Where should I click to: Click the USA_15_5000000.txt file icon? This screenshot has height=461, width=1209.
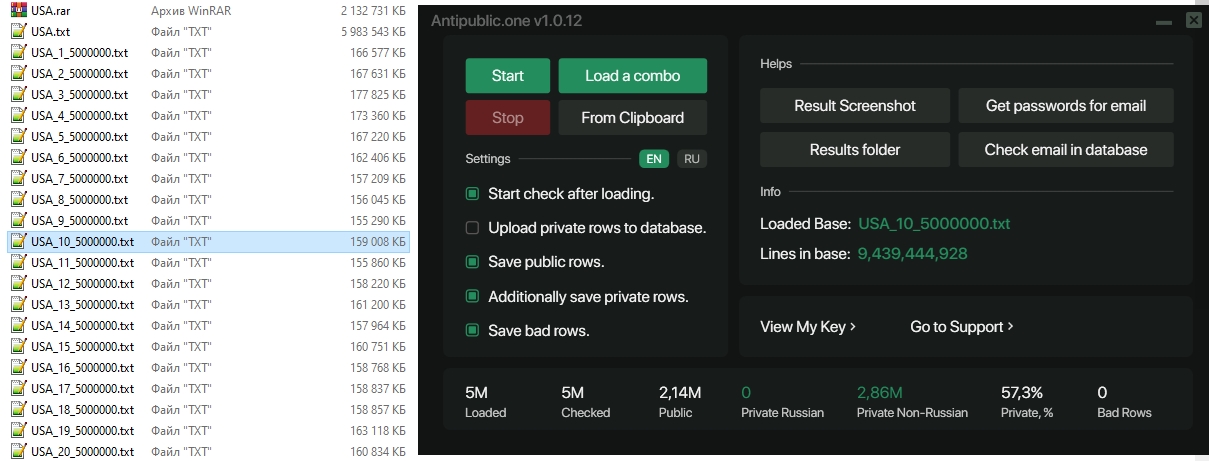[x=18, y=346]
